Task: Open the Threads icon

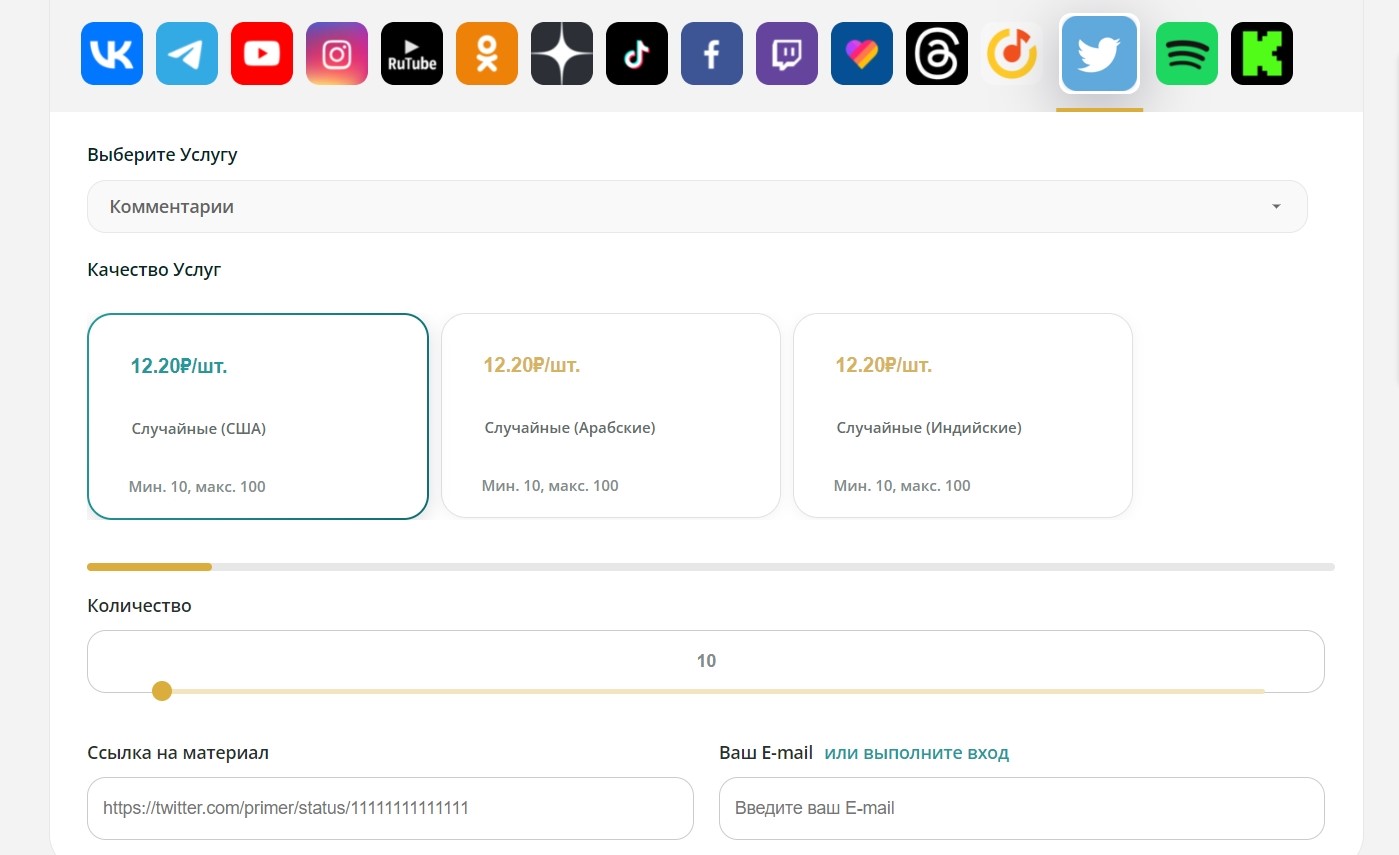Action: [937, 54]
